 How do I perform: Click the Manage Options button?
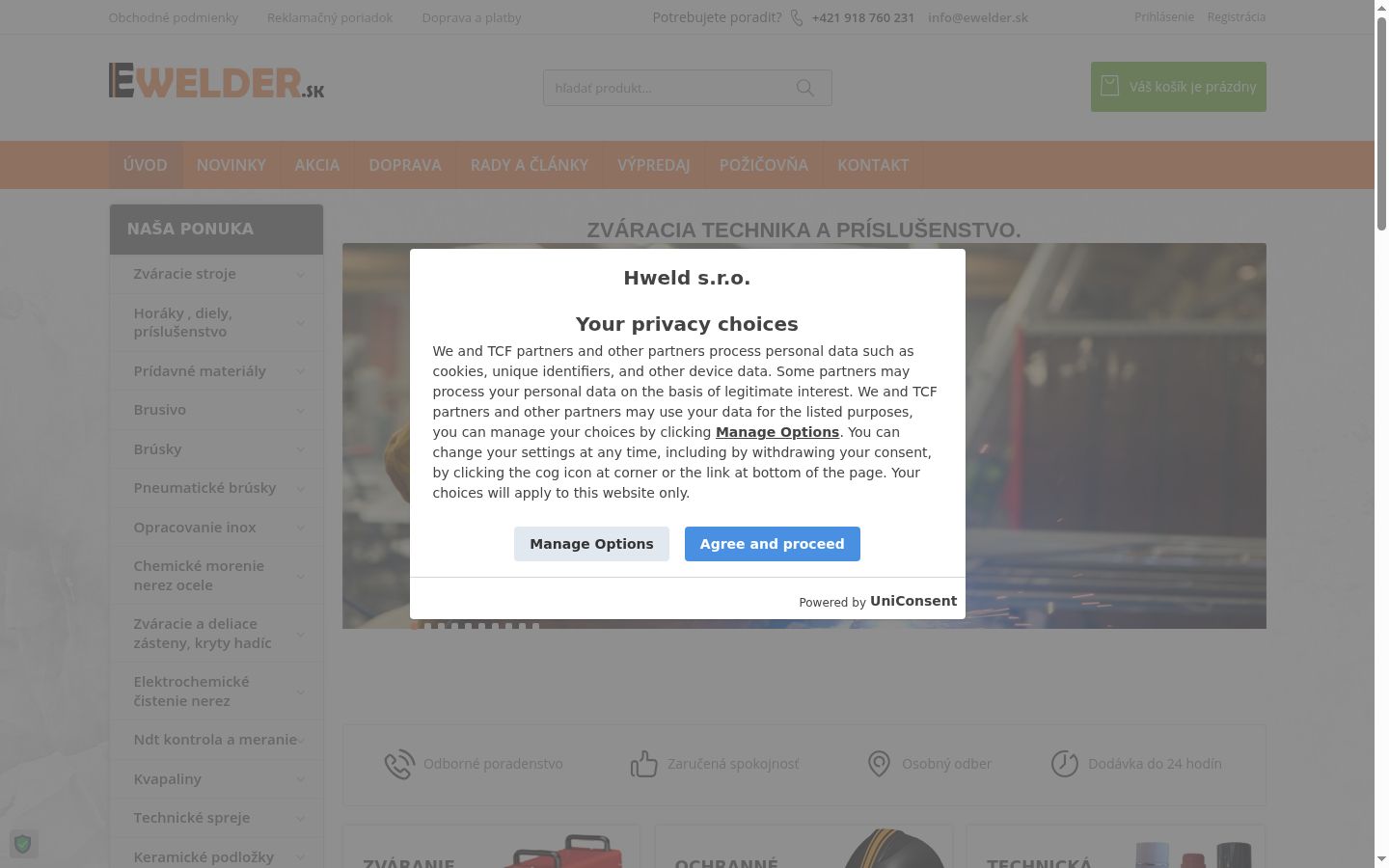click(x=591, y=544)
